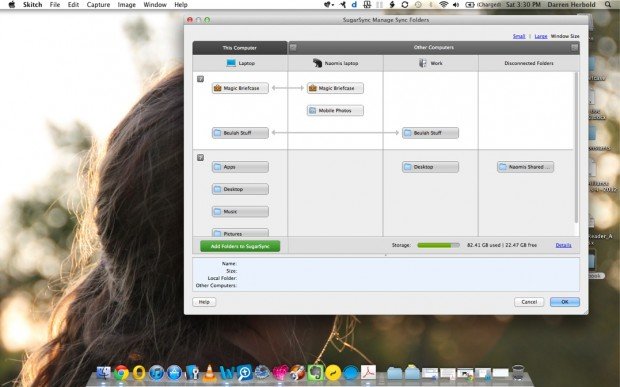Click the Wi-Fi status icon
620x387 pixels.
pyautogui.click(x=444, y=5)
